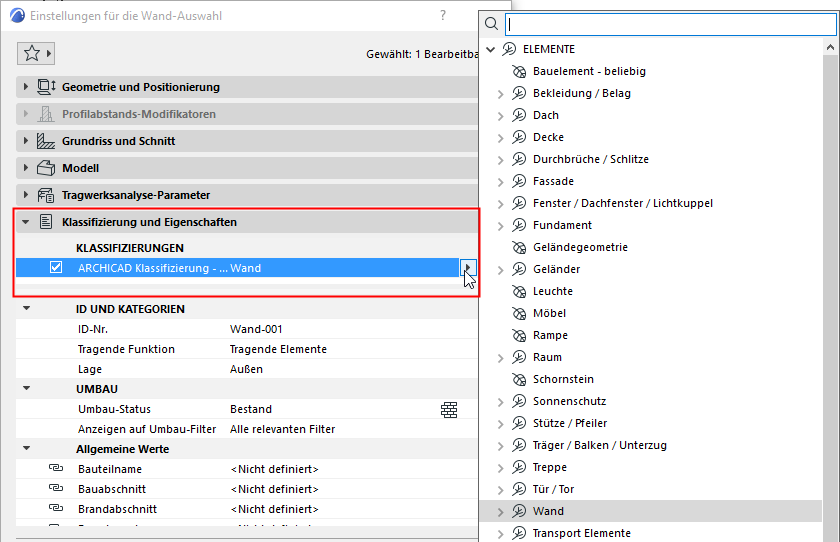This screenshot has width=840, height=542.
Task: Expand the Geometrie und Positionierung panel
Action: [26, 87]
